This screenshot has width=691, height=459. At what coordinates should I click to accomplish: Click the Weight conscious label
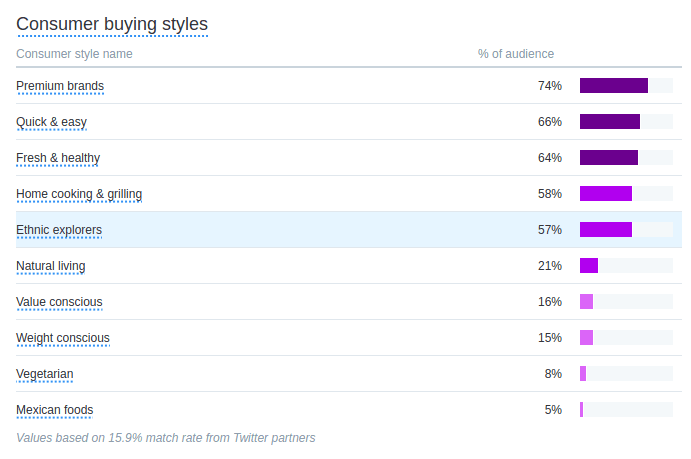[x=63, y=338]
